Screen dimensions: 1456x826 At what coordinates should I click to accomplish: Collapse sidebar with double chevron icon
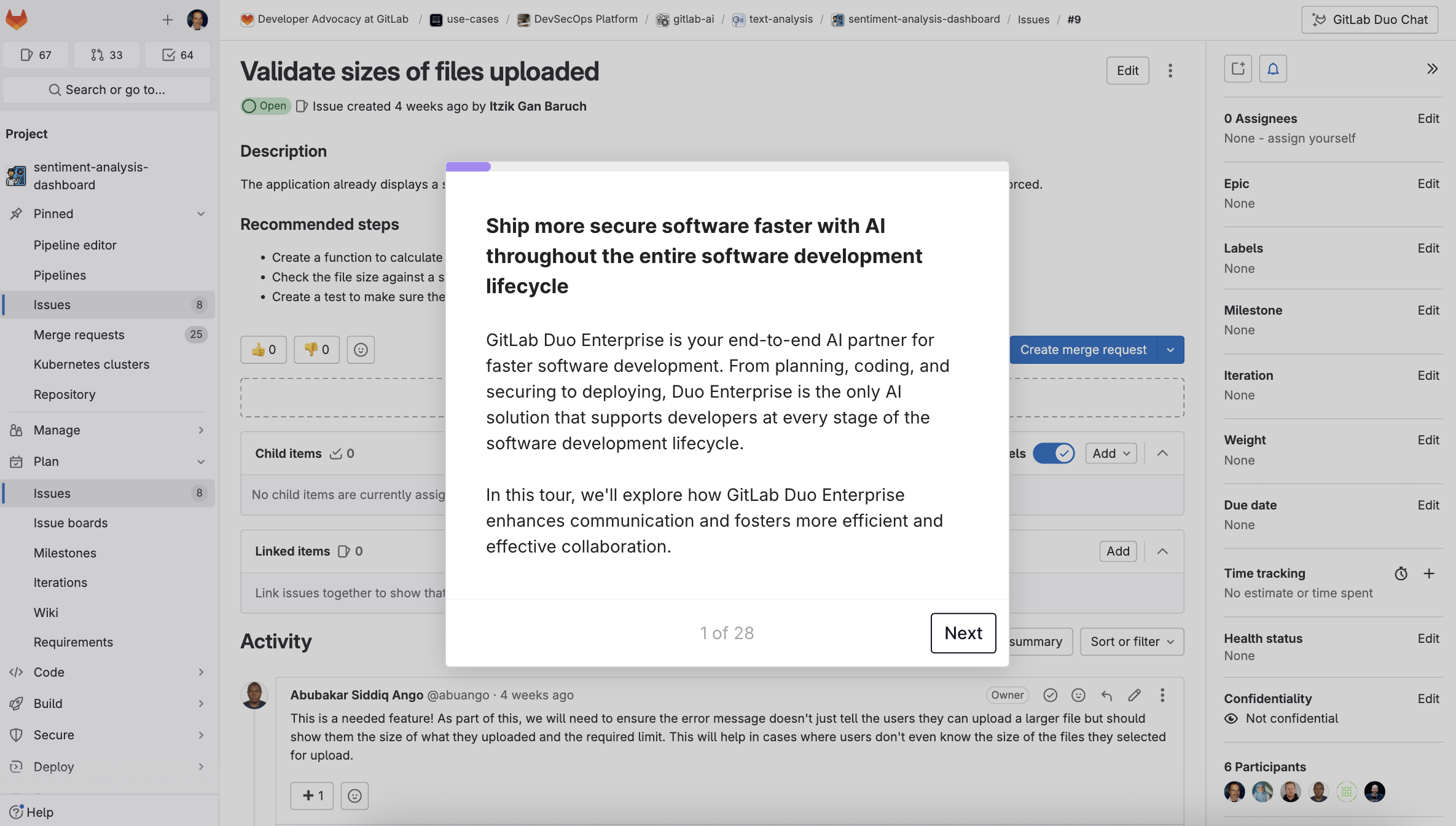pos(1432,69)
